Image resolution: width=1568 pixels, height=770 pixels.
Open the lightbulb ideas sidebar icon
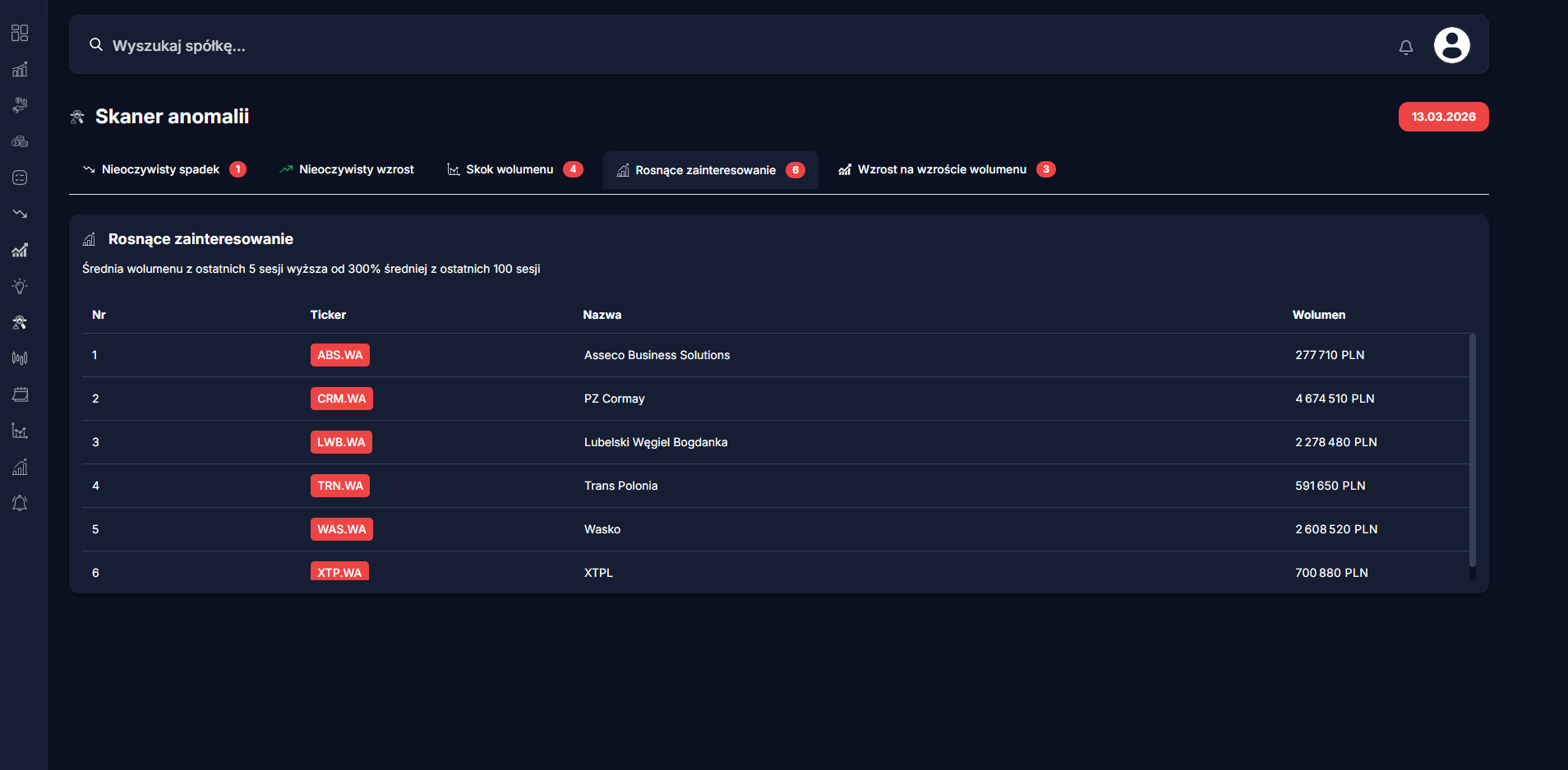tap(20, 286)
